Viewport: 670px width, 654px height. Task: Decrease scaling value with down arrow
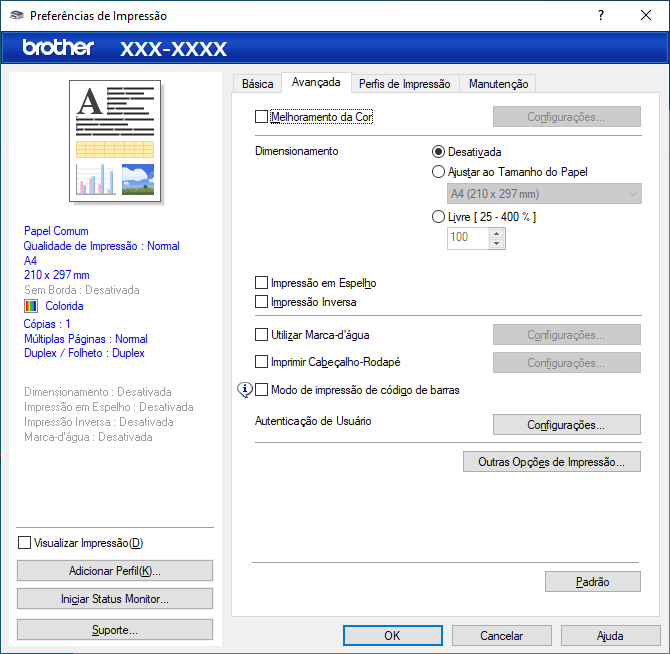tap(497, 243)
